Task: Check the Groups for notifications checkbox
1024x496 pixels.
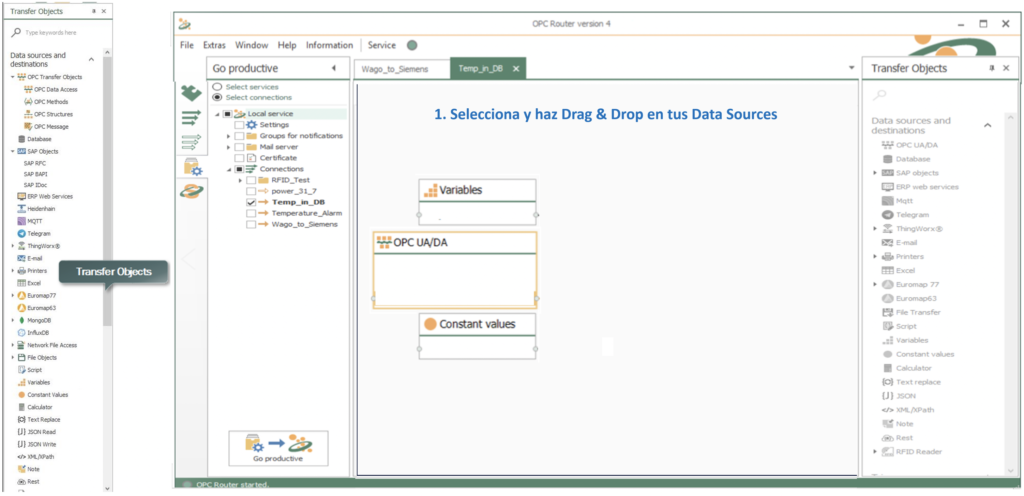Action: pos(239,136)
